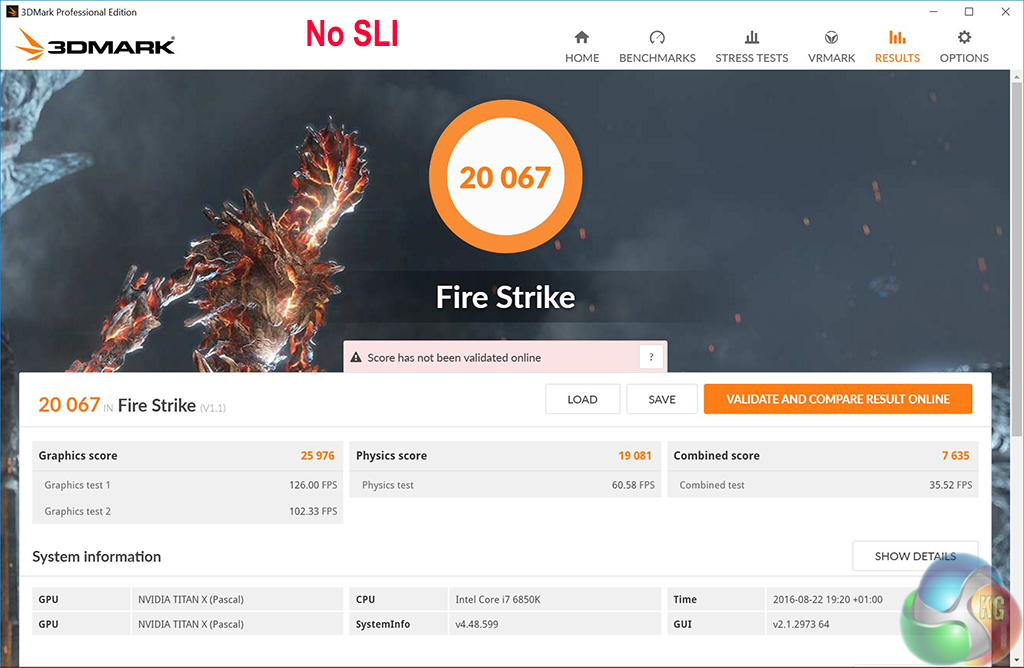Click the Intel Core i7 6850K value
Viewport: 1024px width, 668px height.
tap(498, 599)
